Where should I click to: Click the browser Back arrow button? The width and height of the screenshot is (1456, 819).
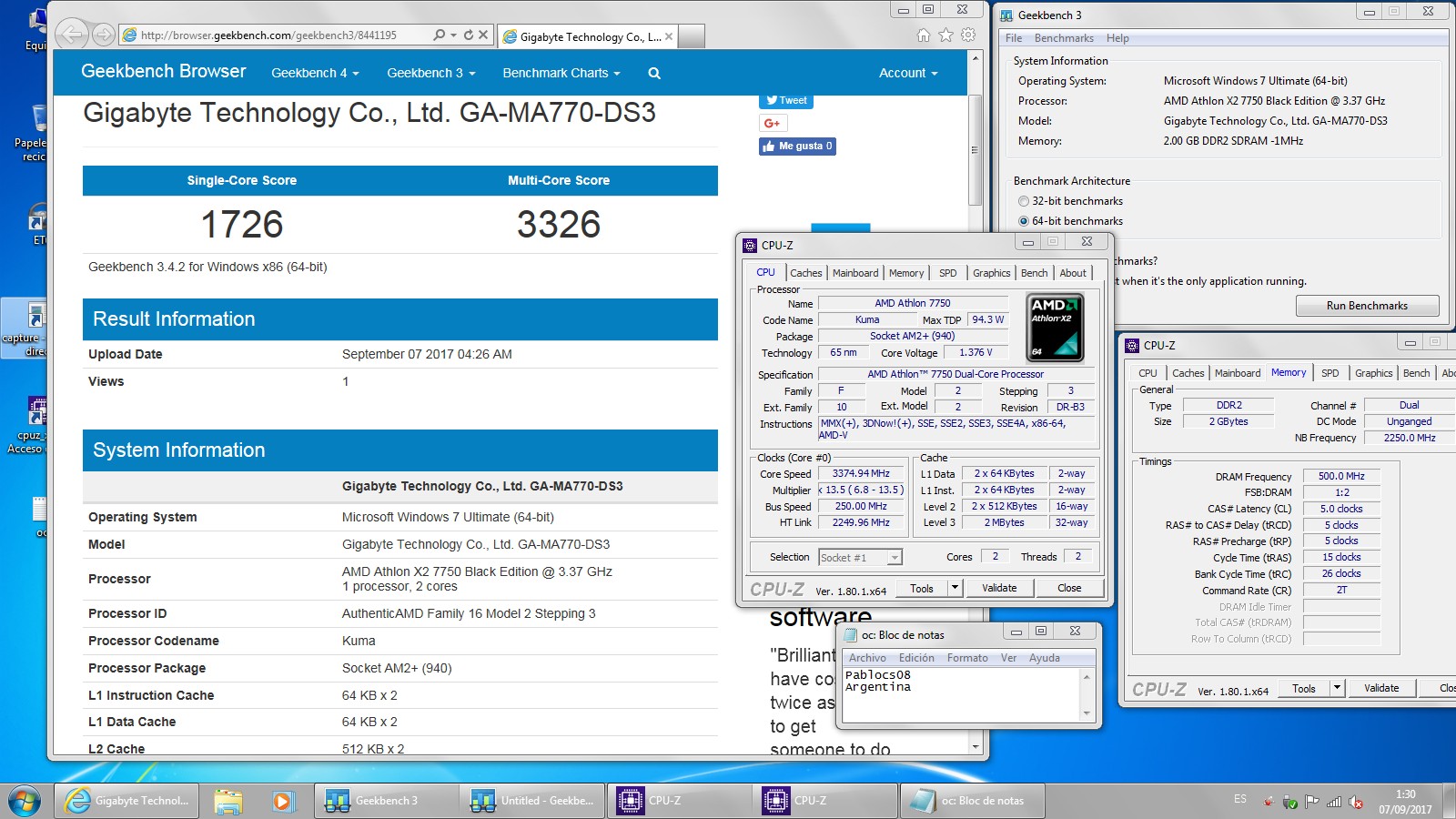pos(72,35)
